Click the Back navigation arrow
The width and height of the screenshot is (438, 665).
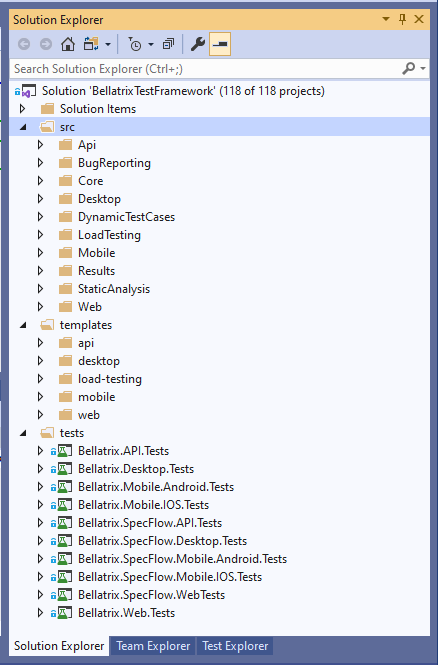pyautogui.click(x=24, y=44)
